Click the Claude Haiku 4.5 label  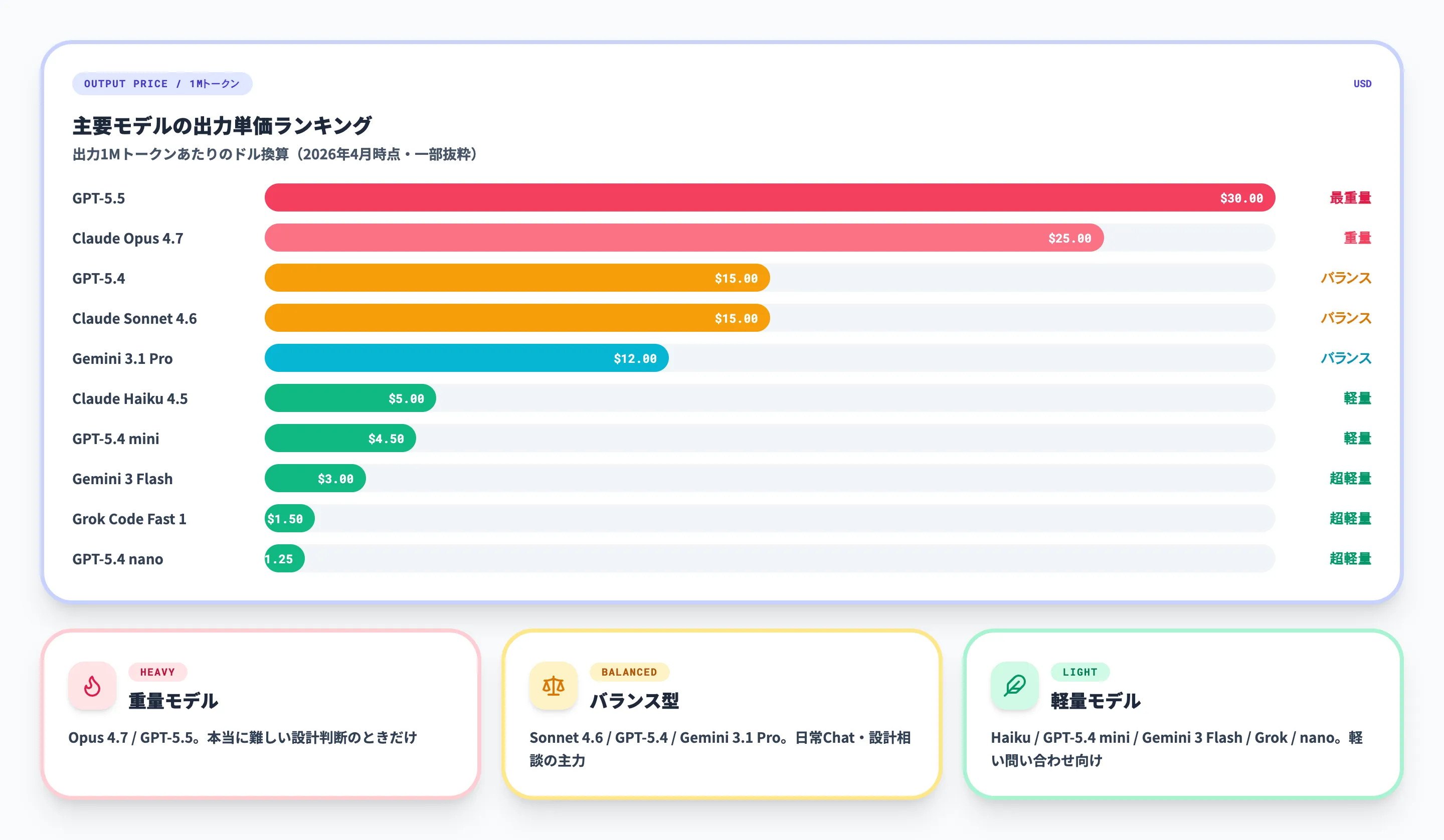click(130, 399)
